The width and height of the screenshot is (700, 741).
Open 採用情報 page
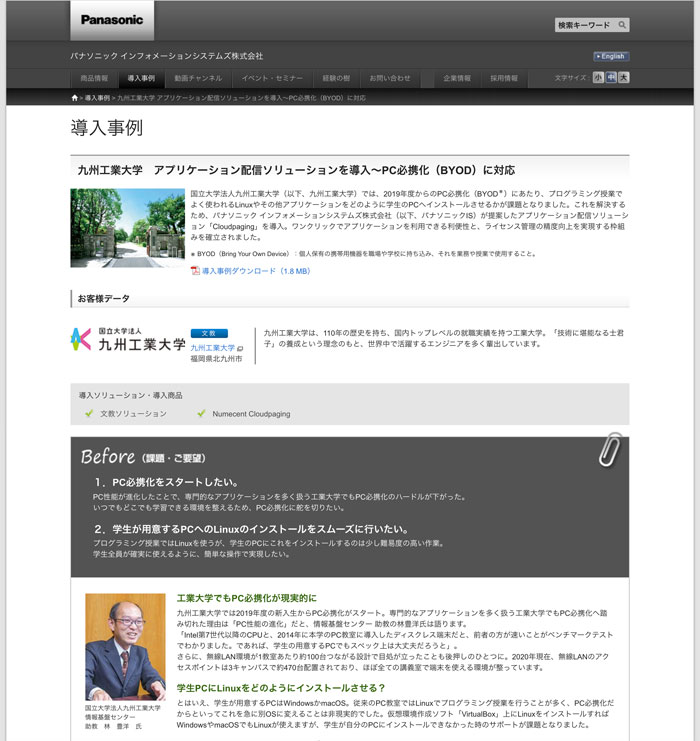(x=504, y=78)
